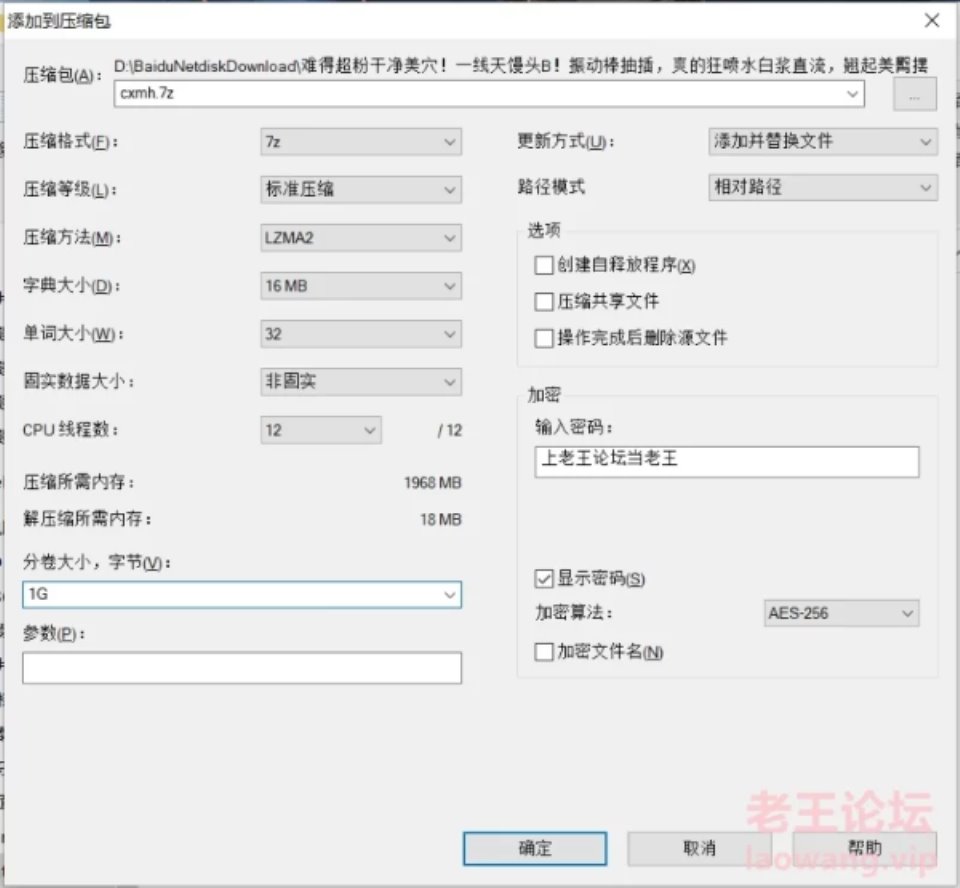
Task: Enable delete source files after compression
Action: click(544, 337)
